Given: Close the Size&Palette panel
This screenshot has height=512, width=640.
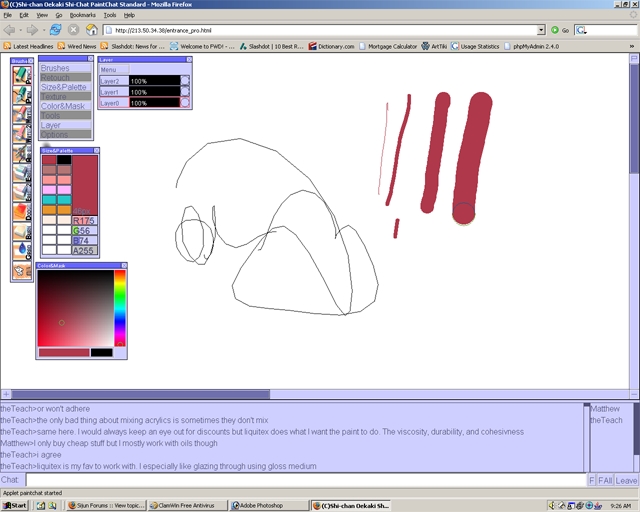Looking at the screenshot, I should click(96, 151).
